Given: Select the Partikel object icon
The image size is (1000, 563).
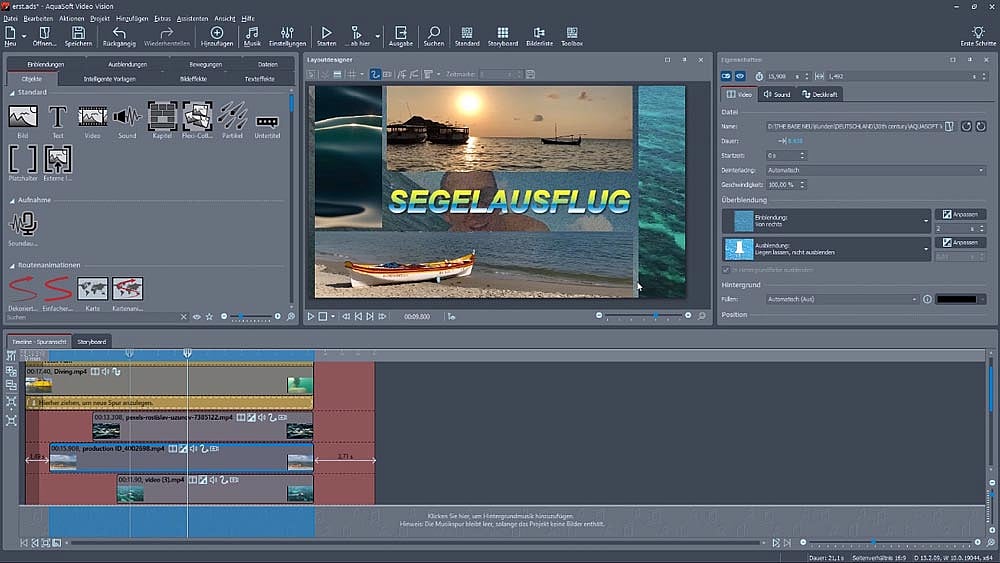Looking at the screenshot, I should point(232,118).
